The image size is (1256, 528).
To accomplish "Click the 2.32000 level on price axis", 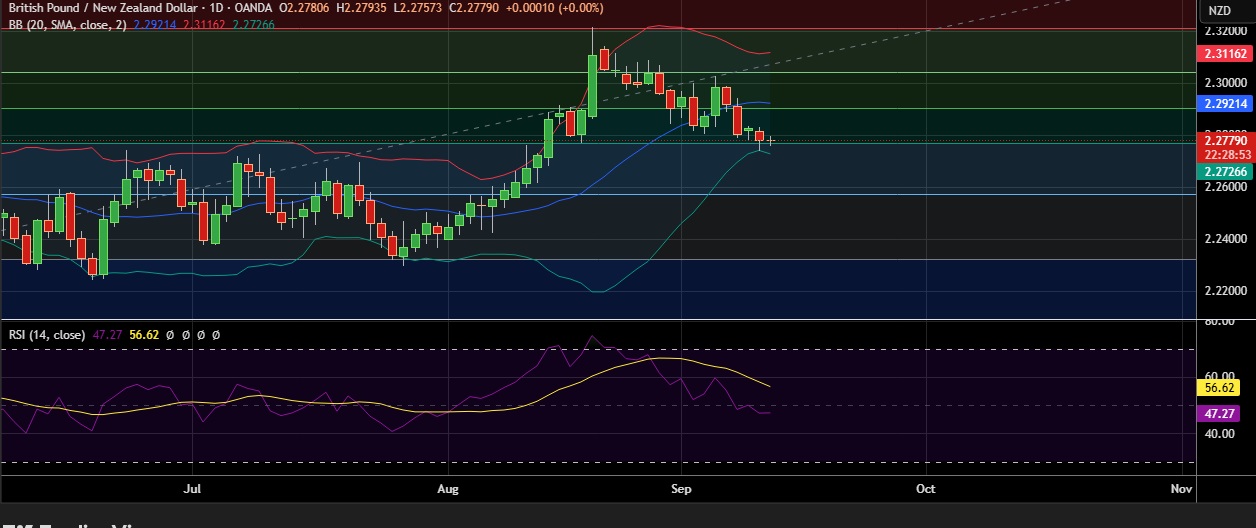I will click(1225, 31).
